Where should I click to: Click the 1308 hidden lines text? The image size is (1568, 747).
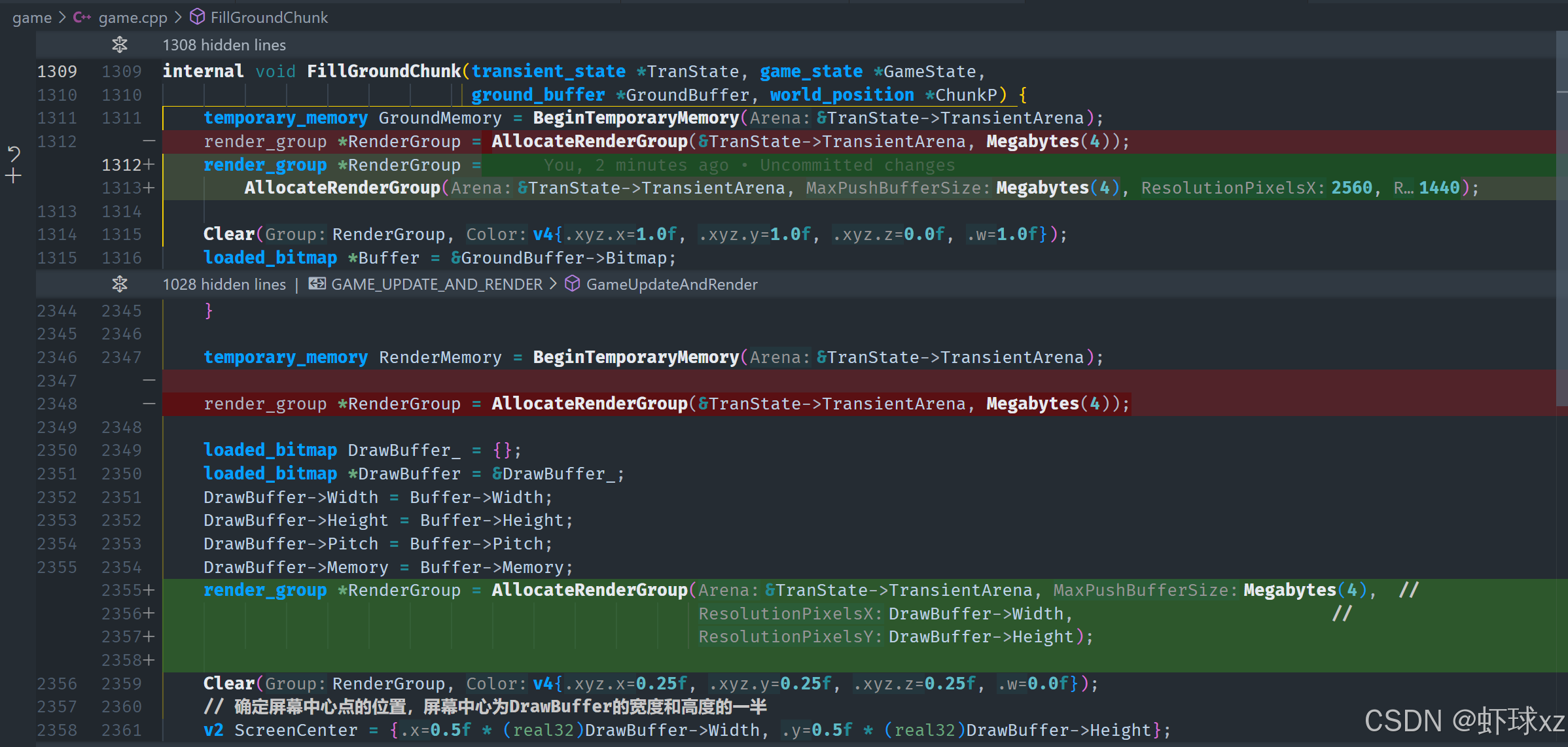224,45
